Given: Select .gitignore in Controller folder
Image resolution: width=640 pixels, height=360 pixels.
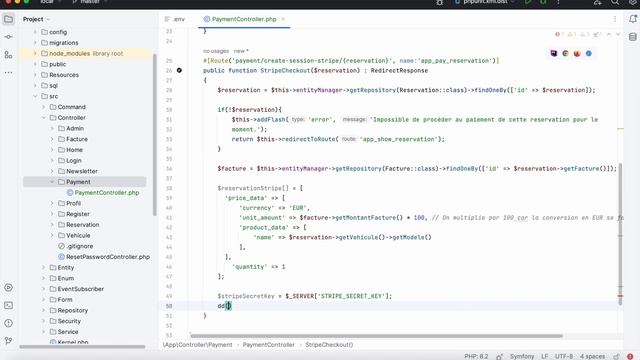Looking at the screenshot, I should tap(76, 246).
